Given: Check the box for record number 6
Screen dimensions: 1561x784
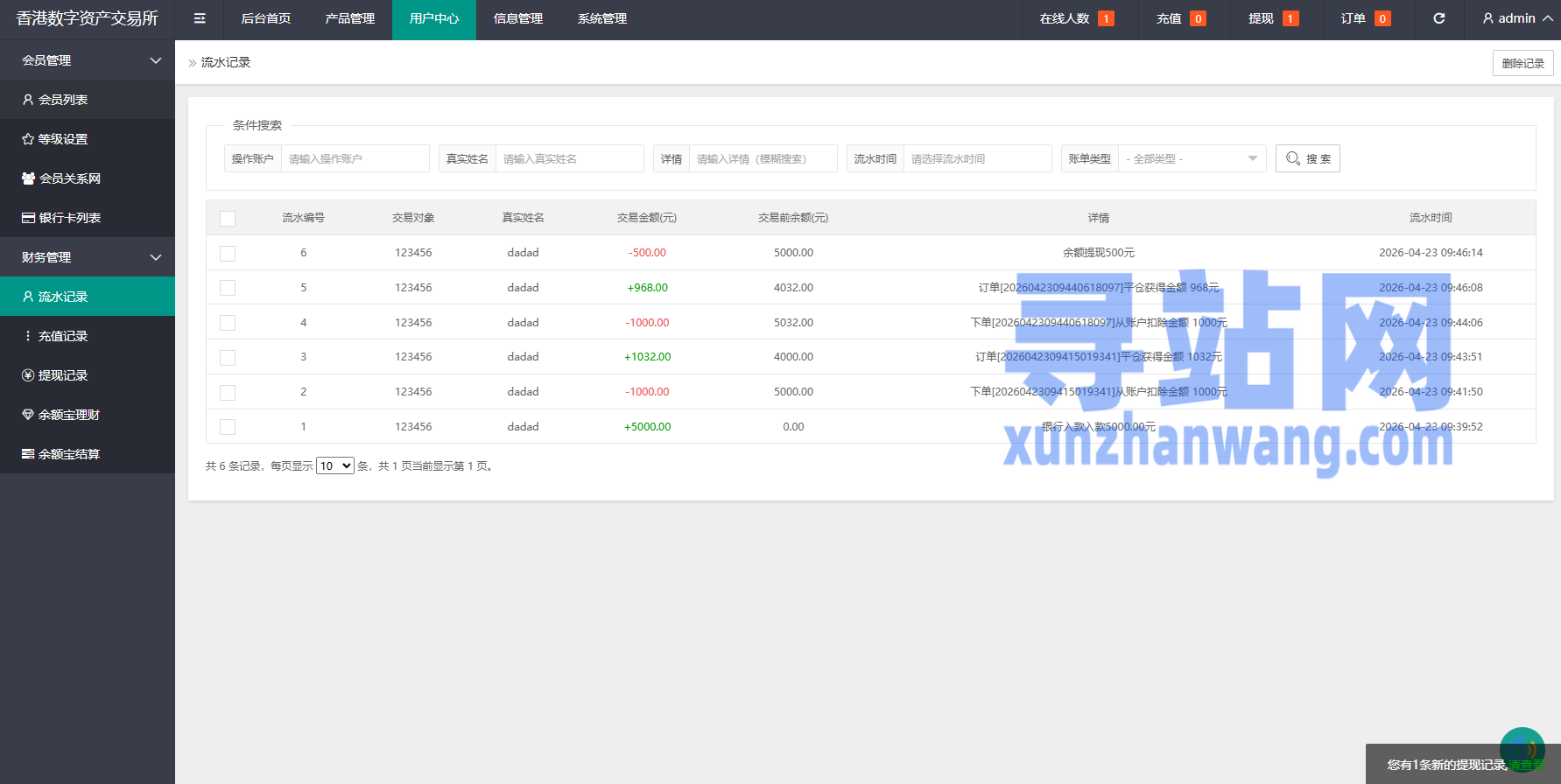Looking at the screenshot, I should click(228, 253).
